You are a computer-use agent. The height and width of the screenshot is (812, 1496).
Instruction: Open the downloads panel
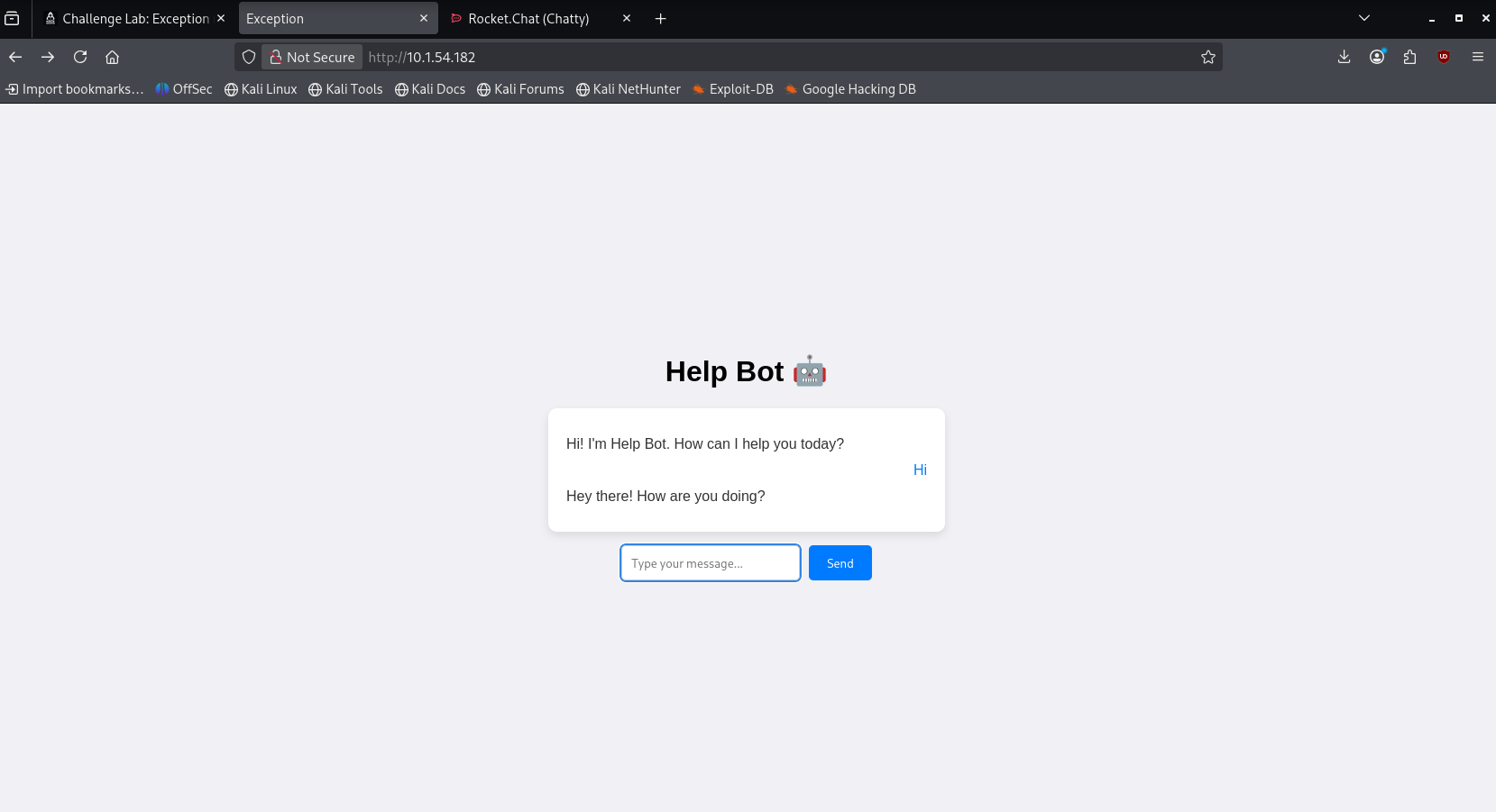point(1344,57)
